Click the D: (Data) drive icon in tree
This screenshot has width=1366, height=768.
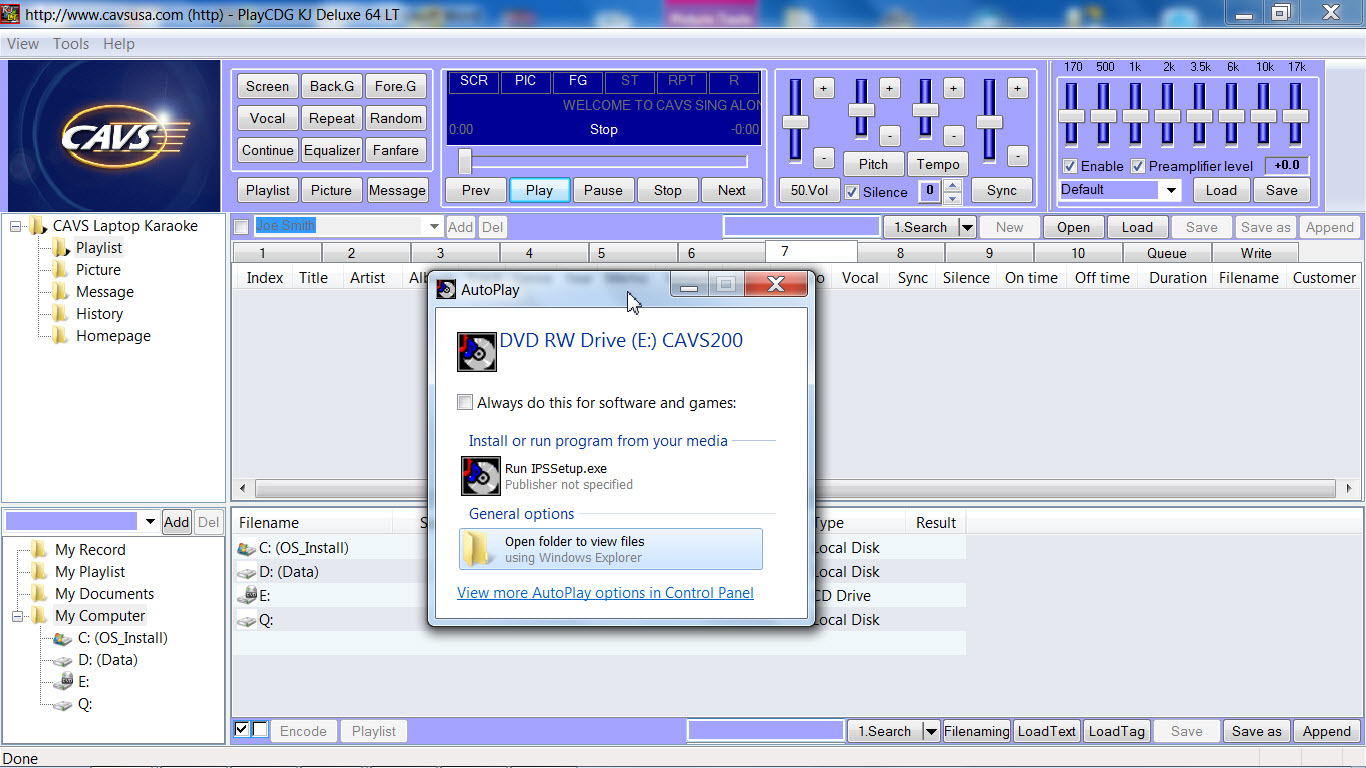click(x=63, y=660)
